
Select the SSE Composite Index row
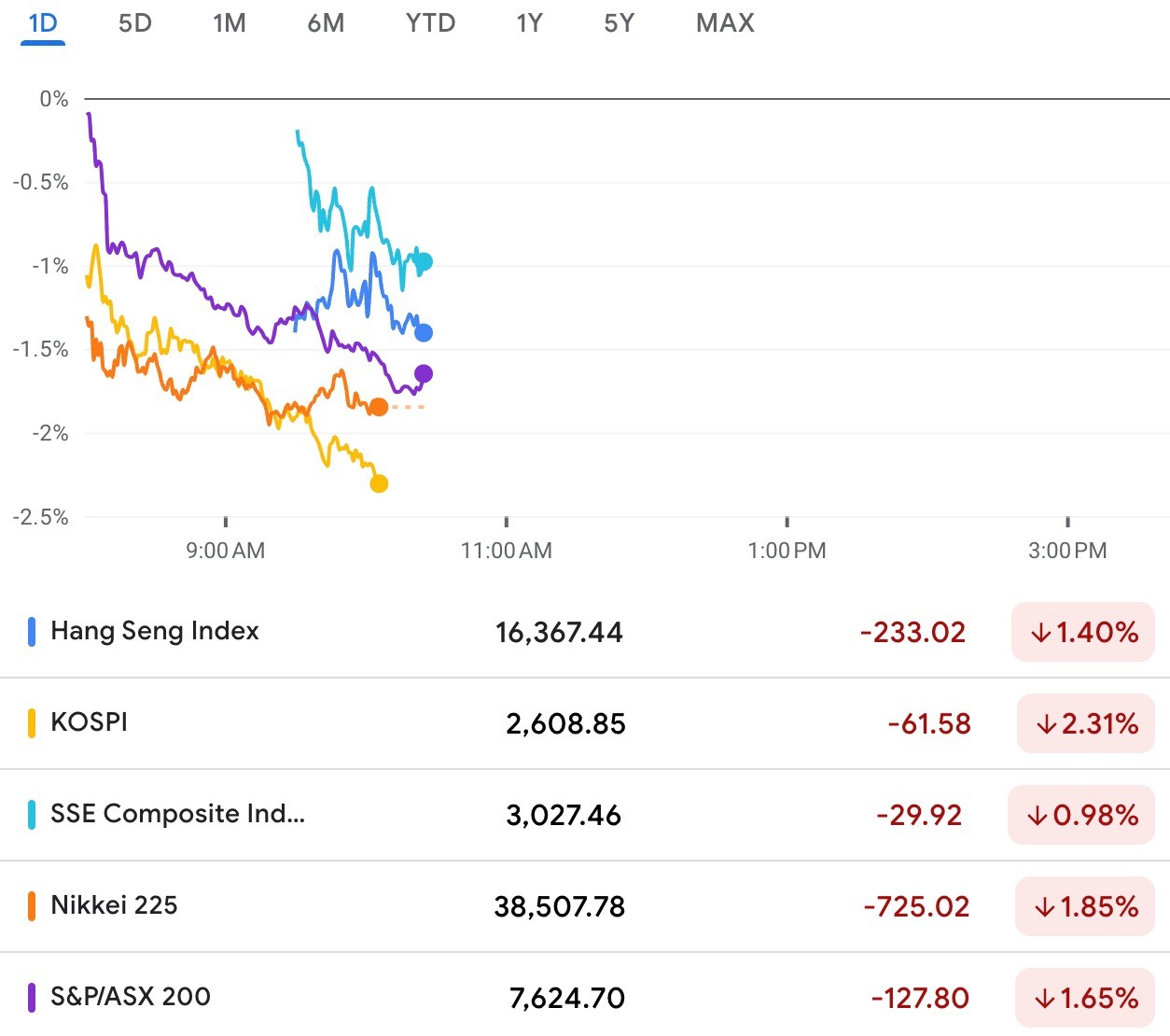pos(177,814)
